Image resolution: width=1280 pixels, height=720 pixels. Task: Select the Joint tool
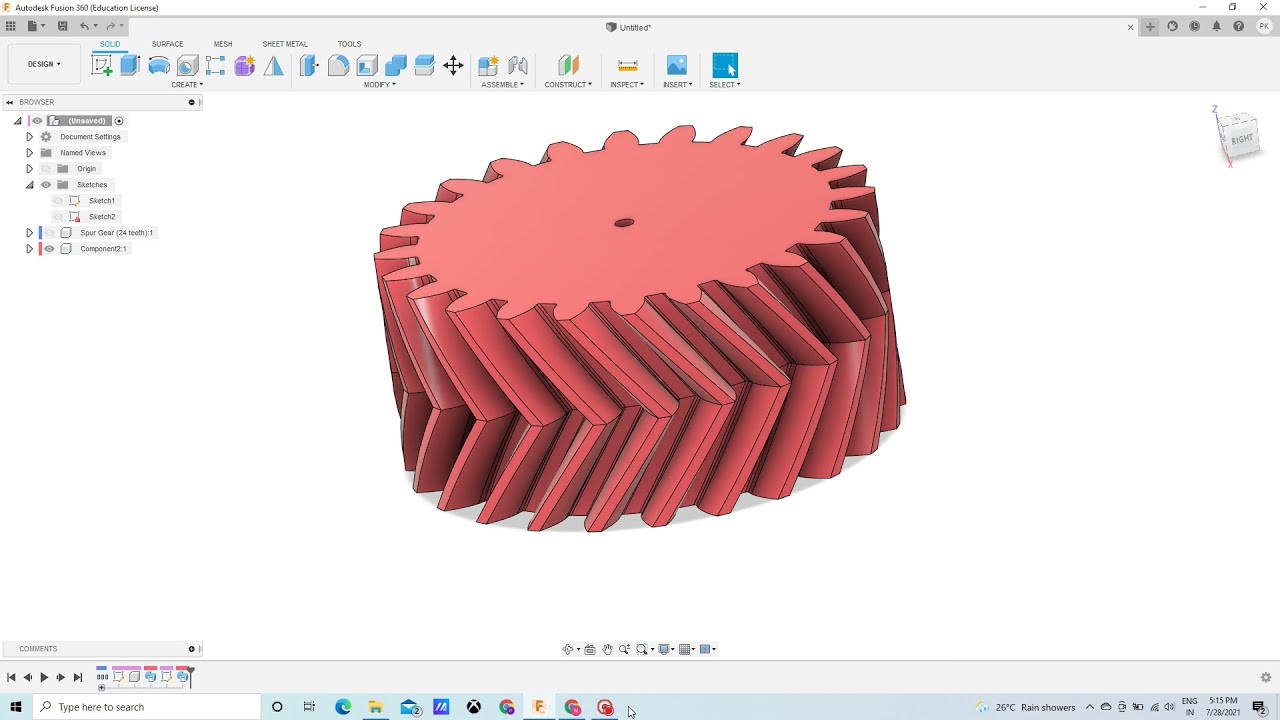click(x=518, y=66)
